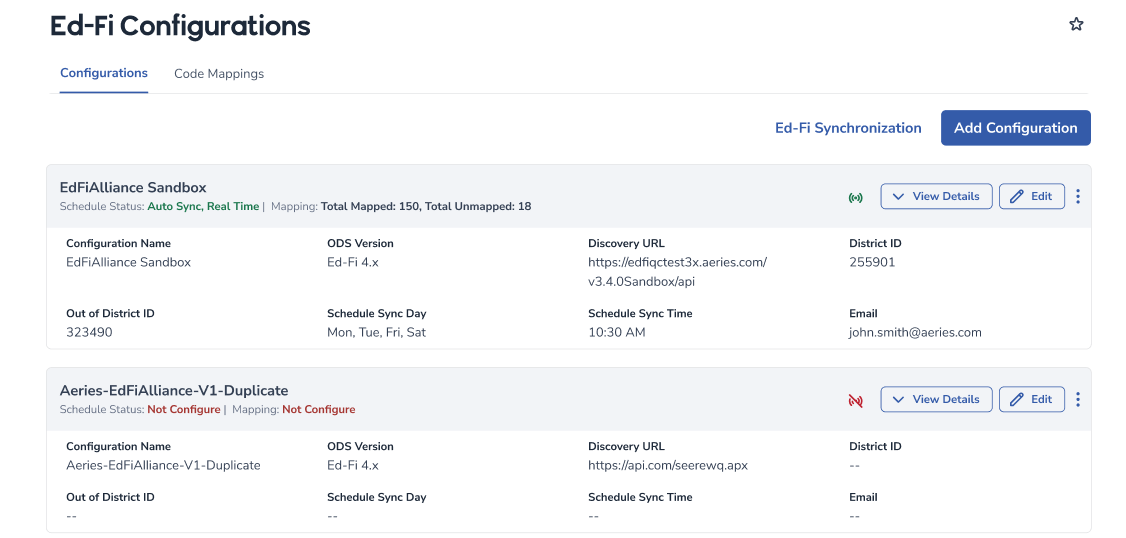
Task: Select the Configurations tab
Action: tap(104, 73)
